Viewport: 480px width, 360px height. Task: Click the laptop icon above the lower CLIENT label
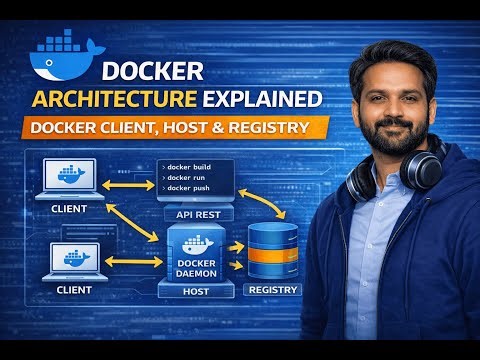(75, 262)
